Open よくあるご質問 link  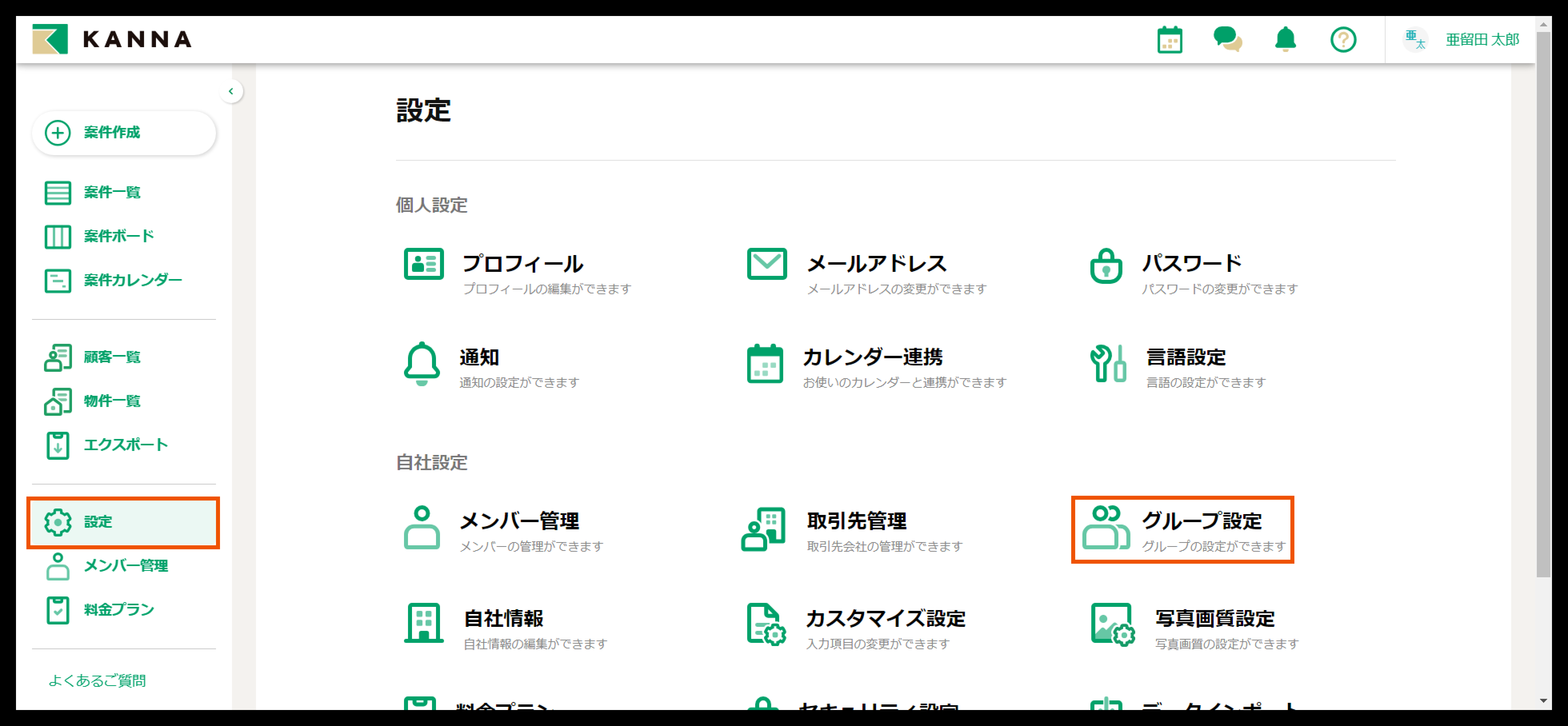(97, 680)
